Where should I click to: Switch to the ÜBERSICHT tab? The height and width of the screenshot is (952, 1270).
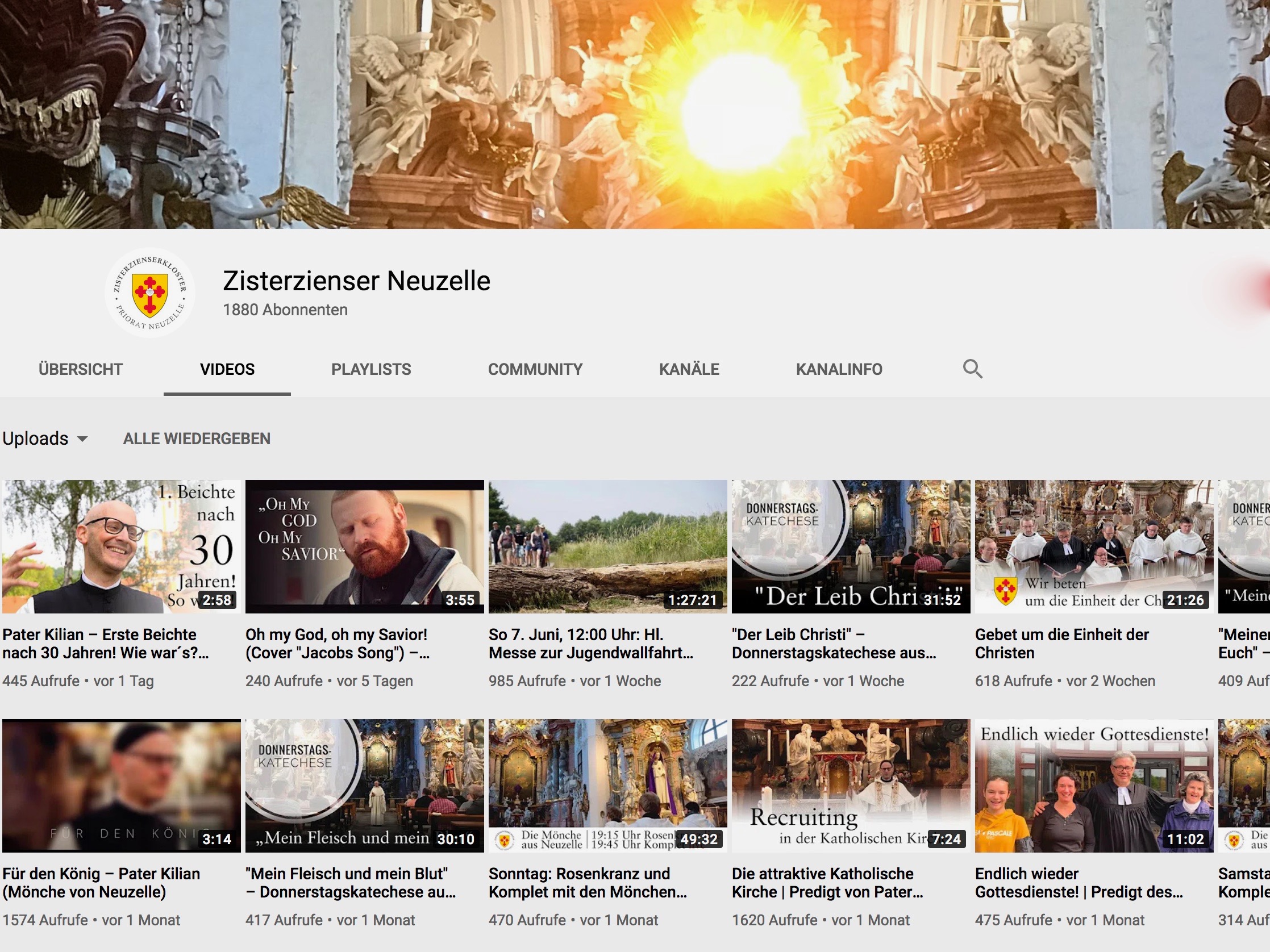pyautogui.click(x=81, y=369)
